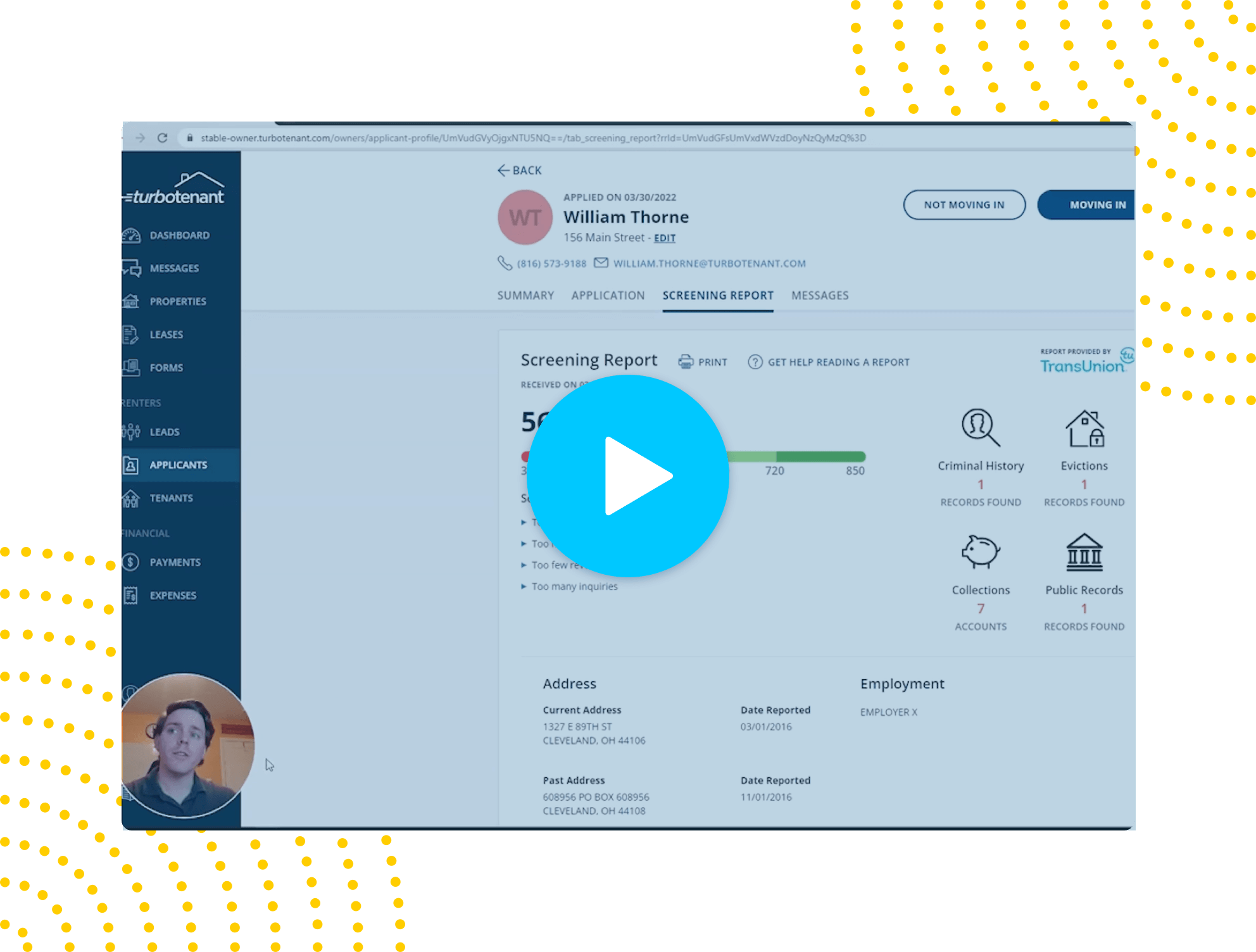The image size is (1256, 952).
Task: Click the WT avatar circle
Action: point(525,217)
